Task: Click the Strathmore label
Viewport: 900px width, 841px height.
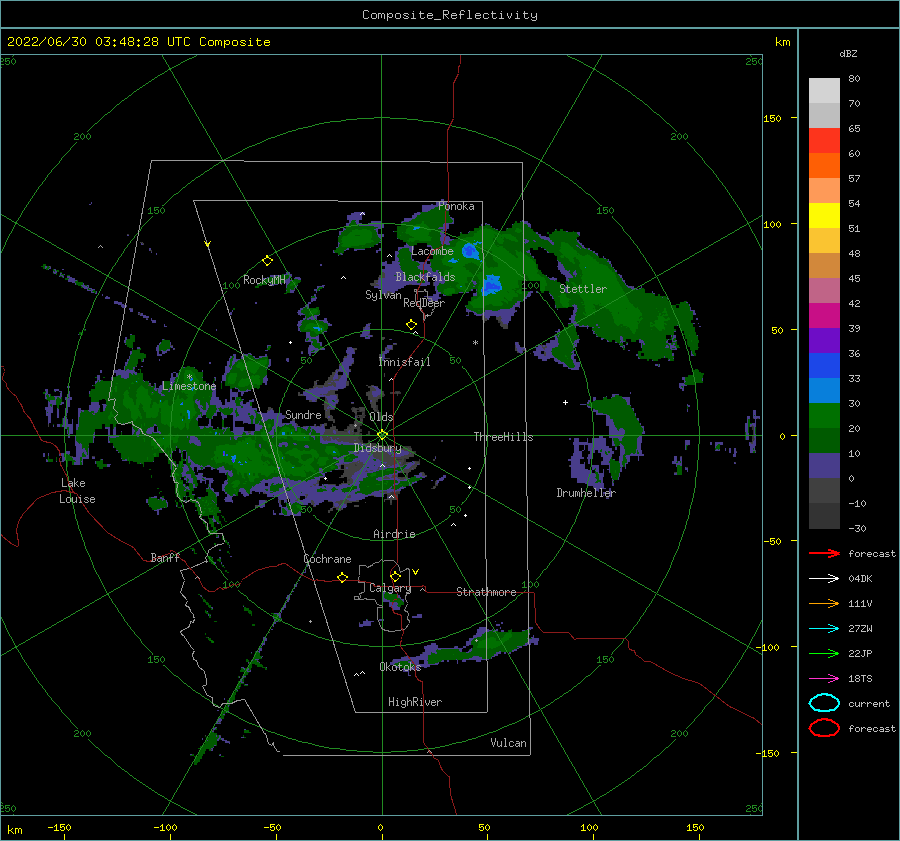Action: tap(486, 592)
